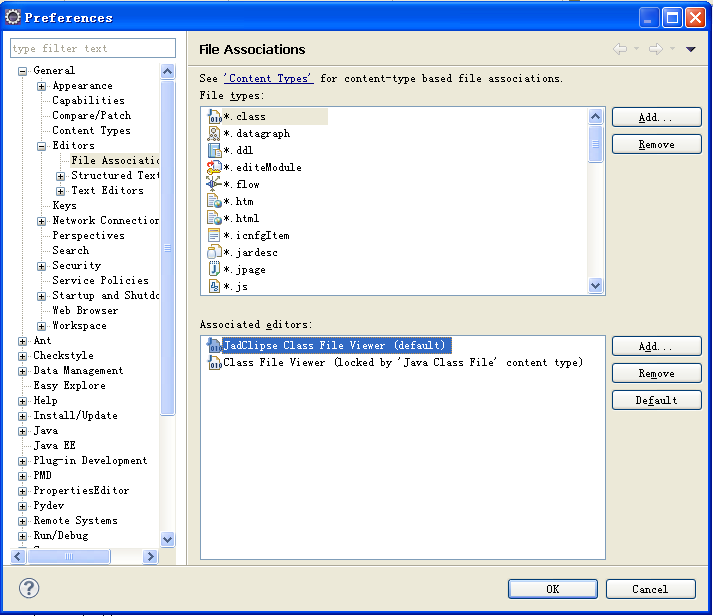This screenshot has height=616, width=713.
Task: Expand the Text Editors node
Action: 60,191
